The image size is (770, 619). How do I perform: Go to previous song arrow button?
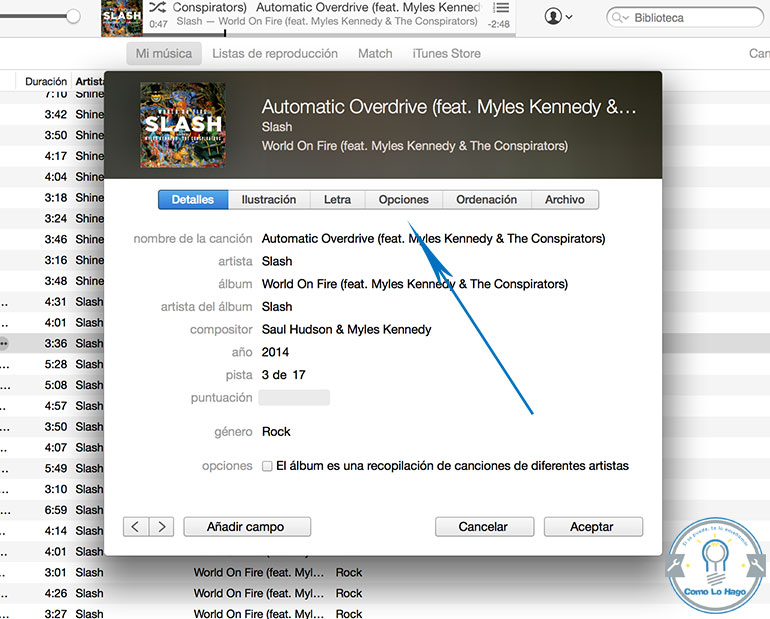click(136, 527)
